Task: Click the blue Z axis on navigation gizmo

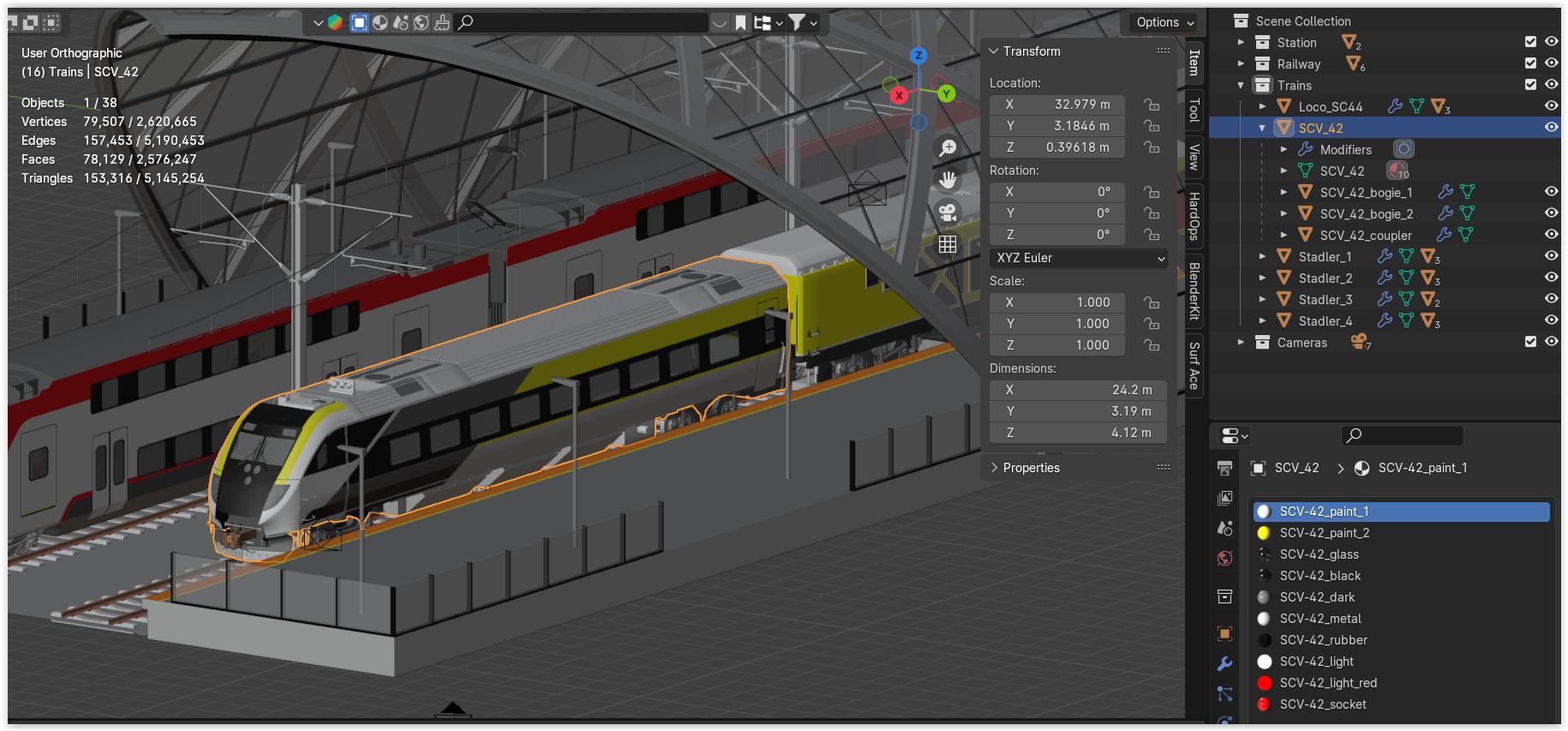Action: click(919, 56)
